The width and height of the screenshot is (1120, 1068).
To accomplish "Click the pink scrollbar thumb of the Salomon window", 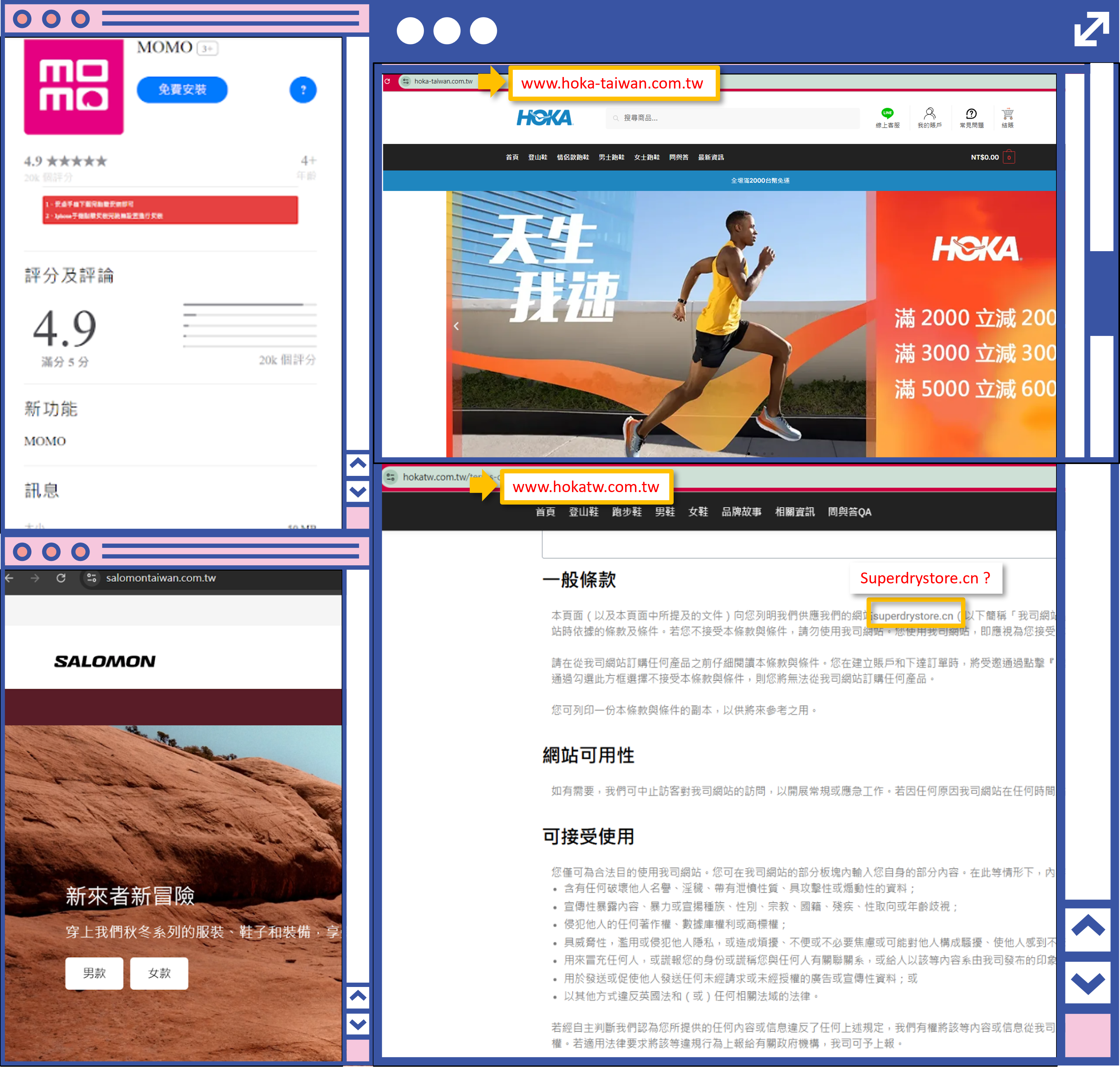I will pos(358,1050).
